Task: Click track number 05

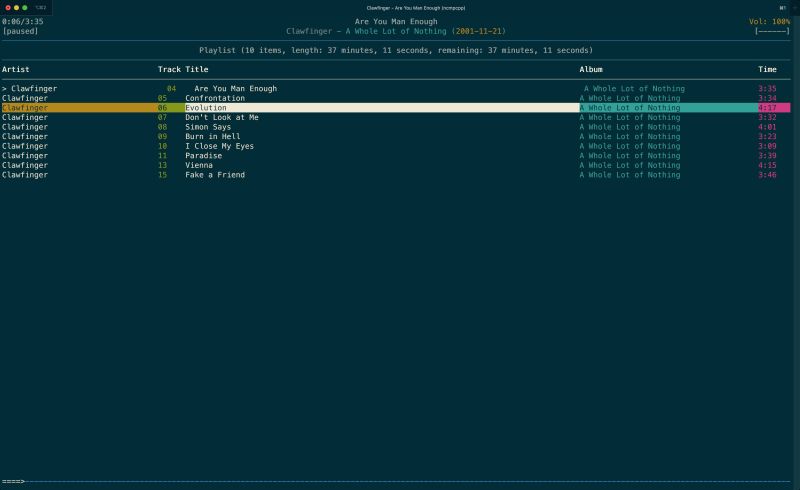Action: coord(162,98)
